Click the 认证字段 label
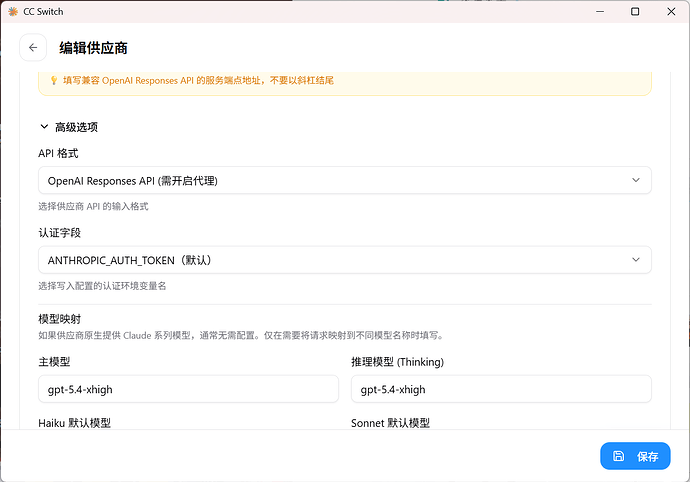690x482 pixels. point(59,233)
